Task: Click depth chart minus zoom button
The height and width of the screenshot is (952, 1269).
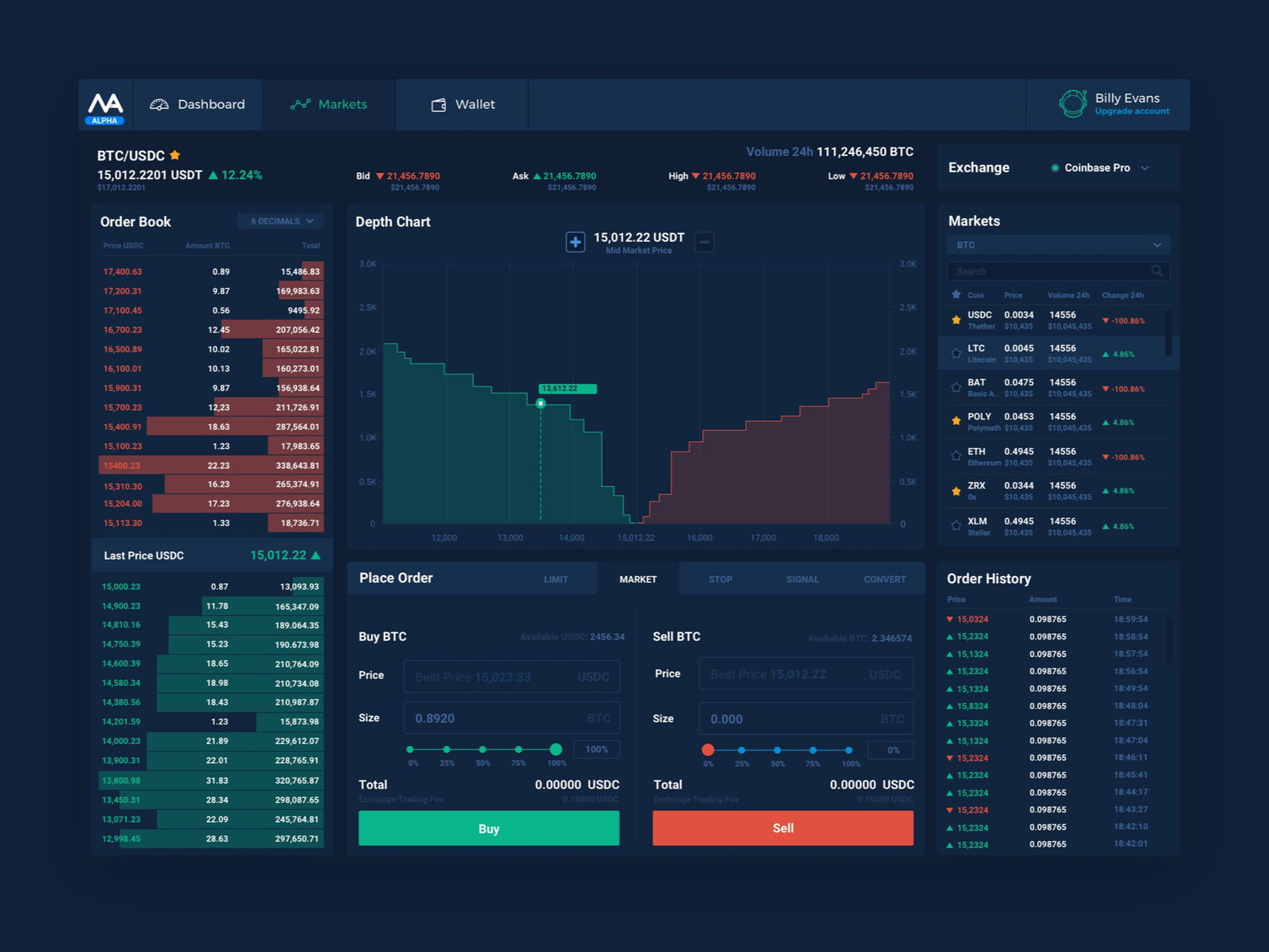Action: [x=704, y=242]
